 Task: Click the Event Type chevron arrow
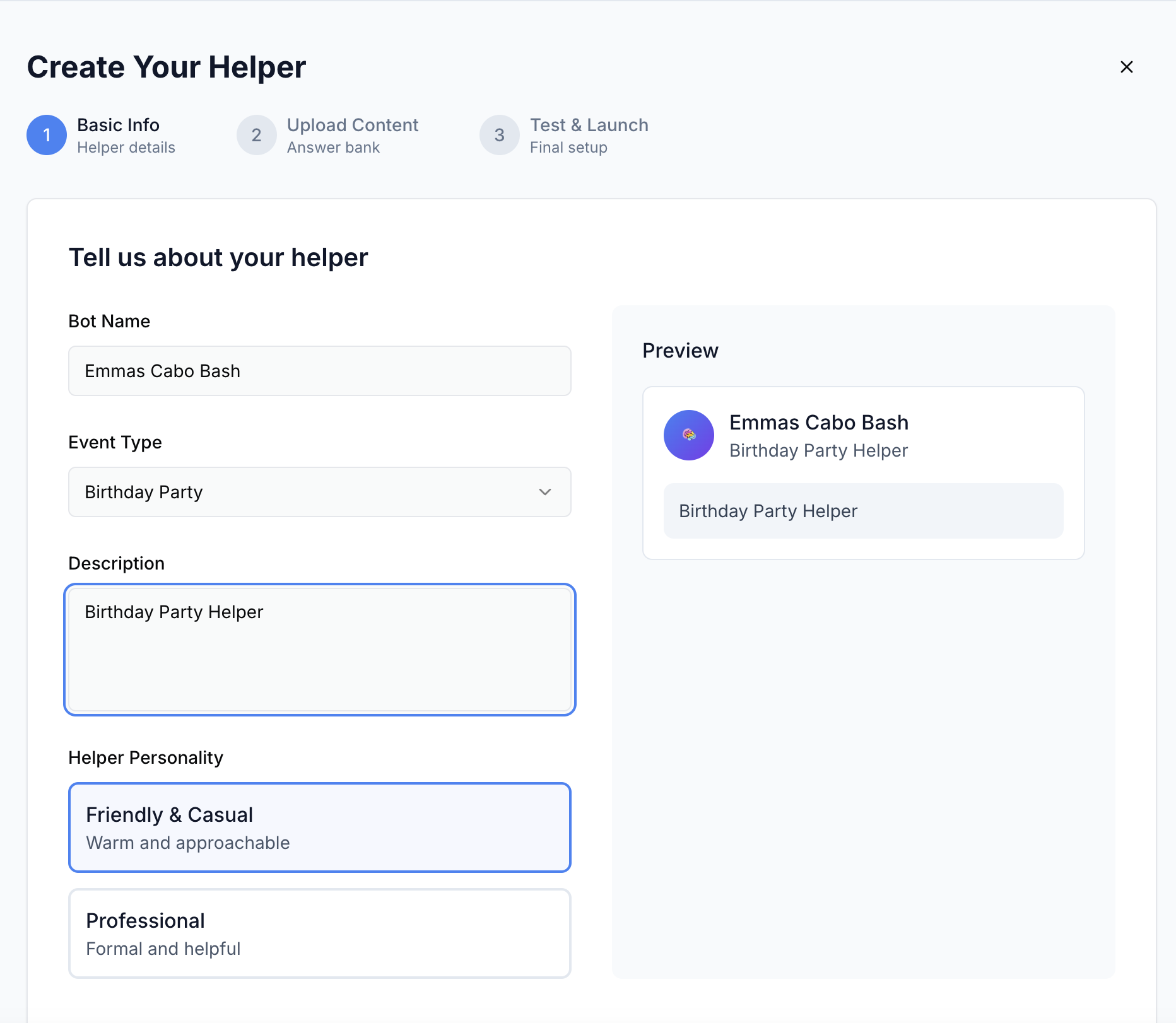click(x=545, y=492)
